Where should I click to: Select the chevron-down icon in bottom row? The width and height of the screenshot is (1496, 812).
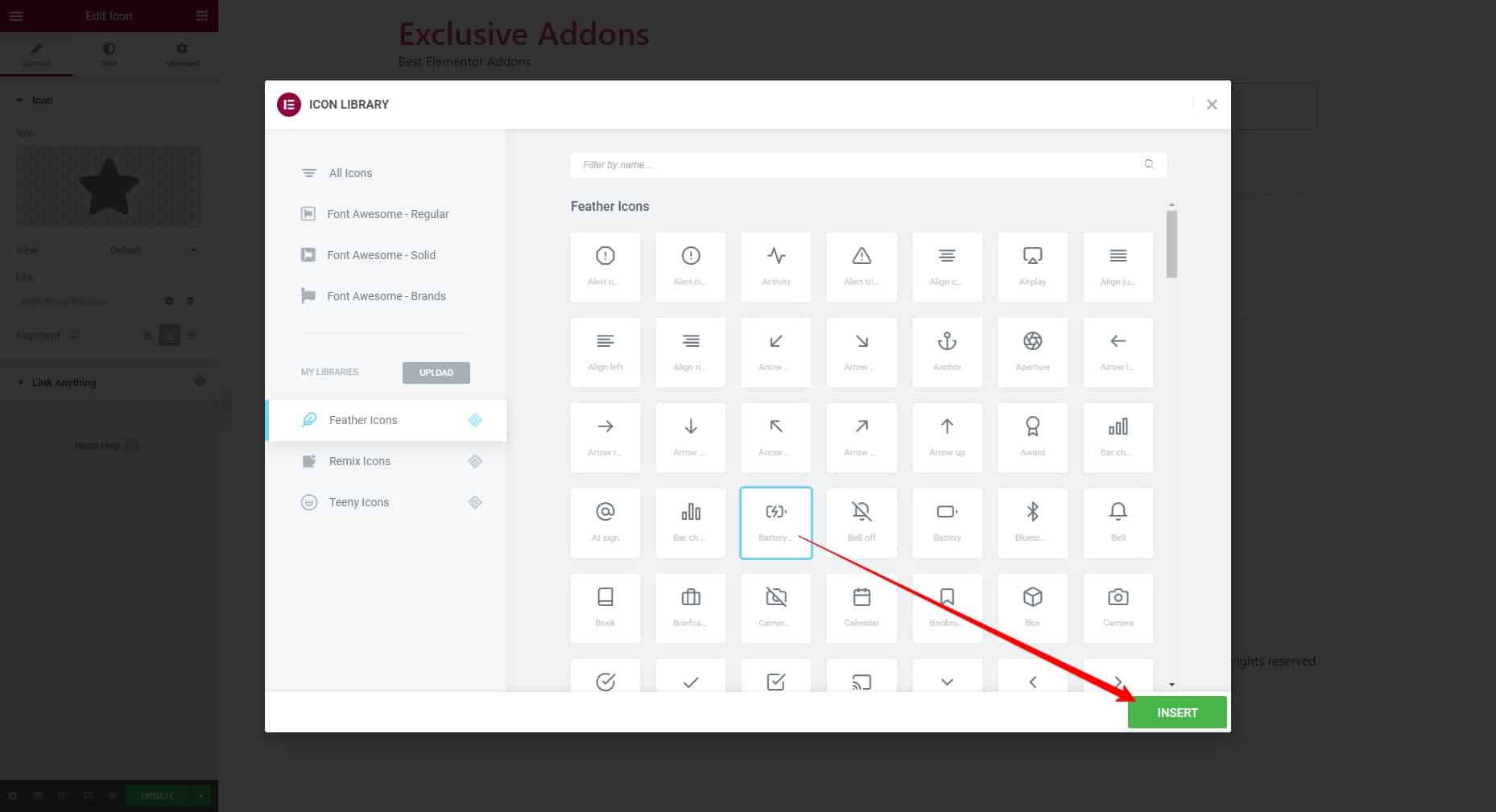947,675
